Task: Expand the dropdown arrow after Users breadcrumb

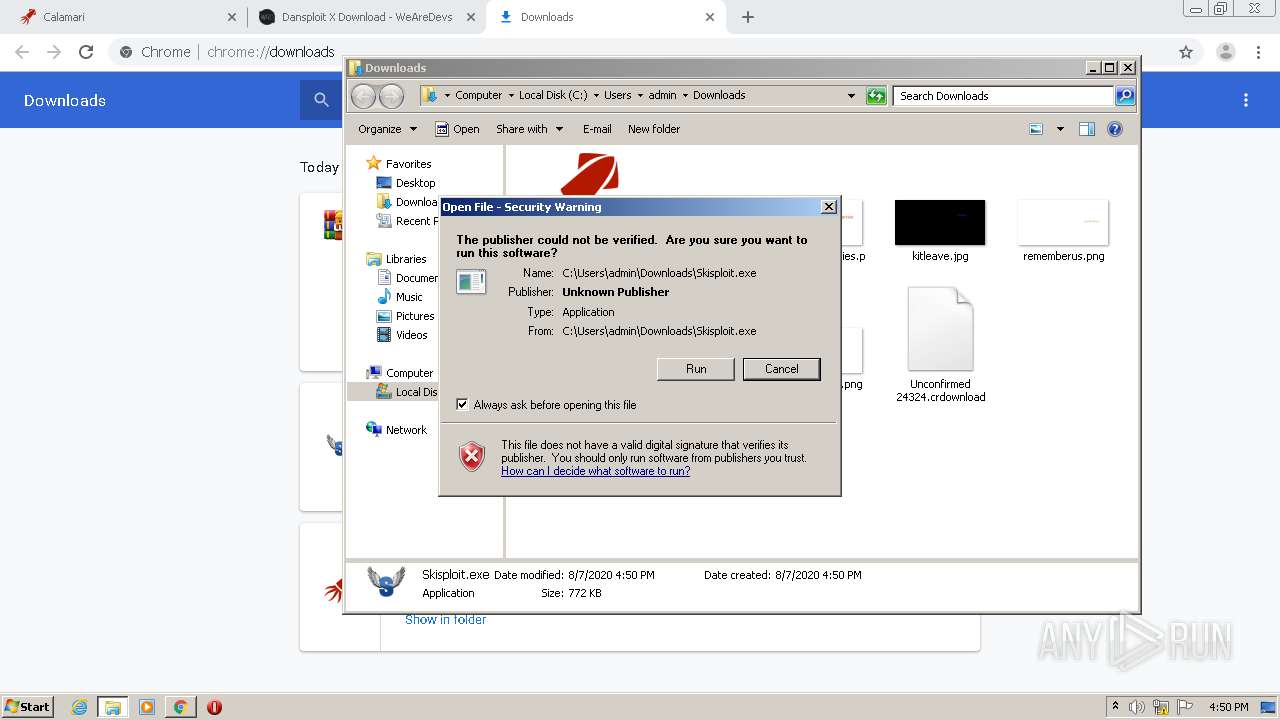Action: point(640,96)
